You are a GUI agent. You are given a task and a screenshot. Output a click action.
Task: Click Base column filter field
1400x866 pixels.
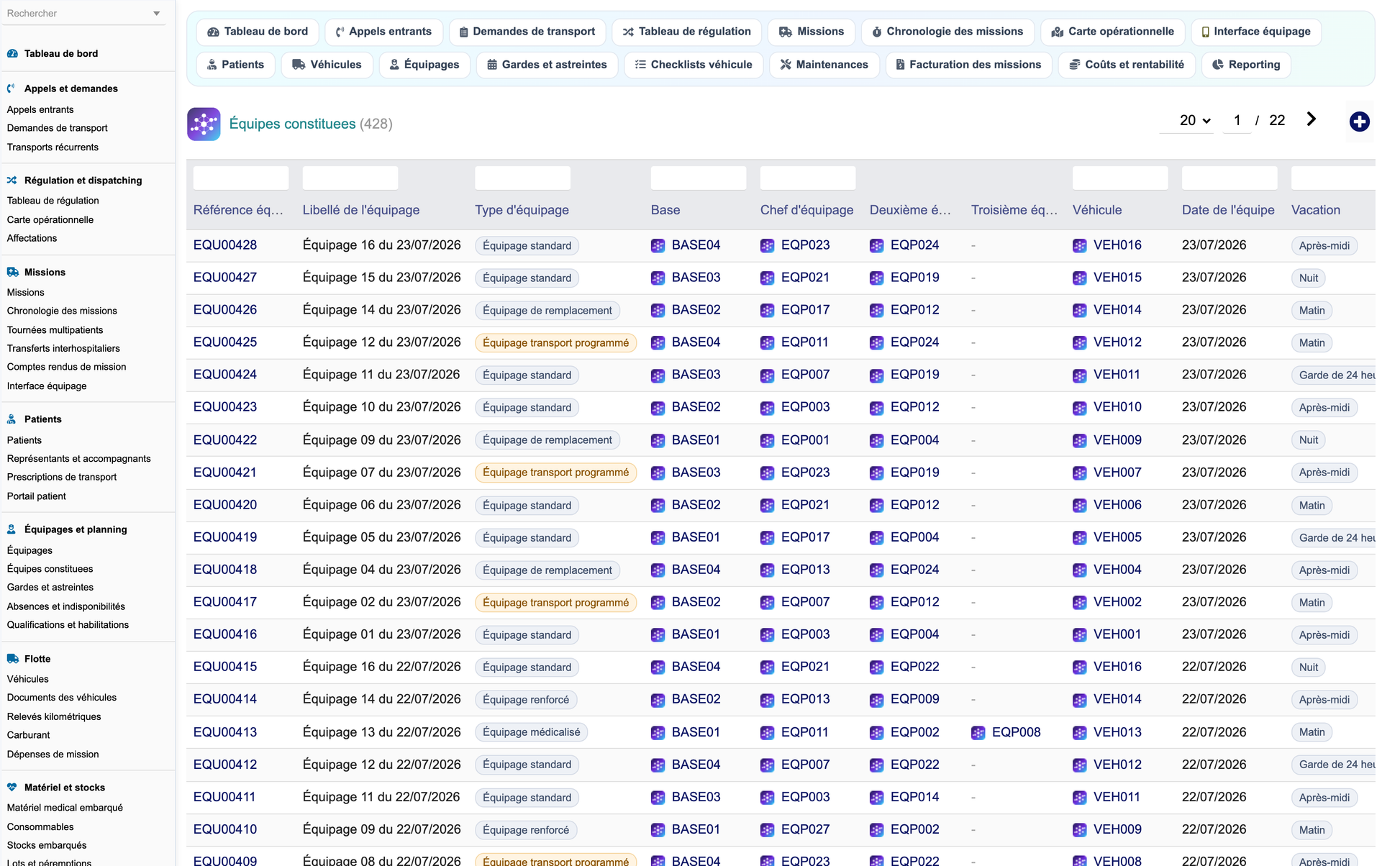click(x=699, y=178)
